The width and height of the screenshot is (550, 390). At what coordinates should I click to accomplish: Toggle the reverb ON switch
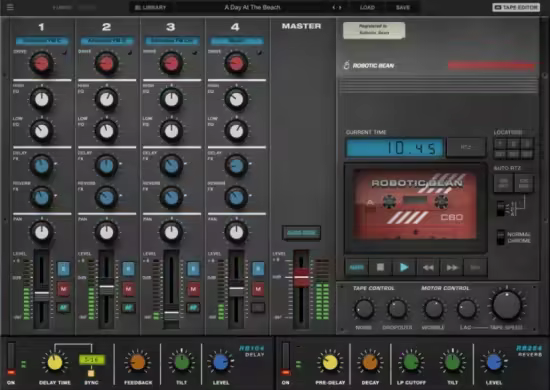[x=286, y=359]
